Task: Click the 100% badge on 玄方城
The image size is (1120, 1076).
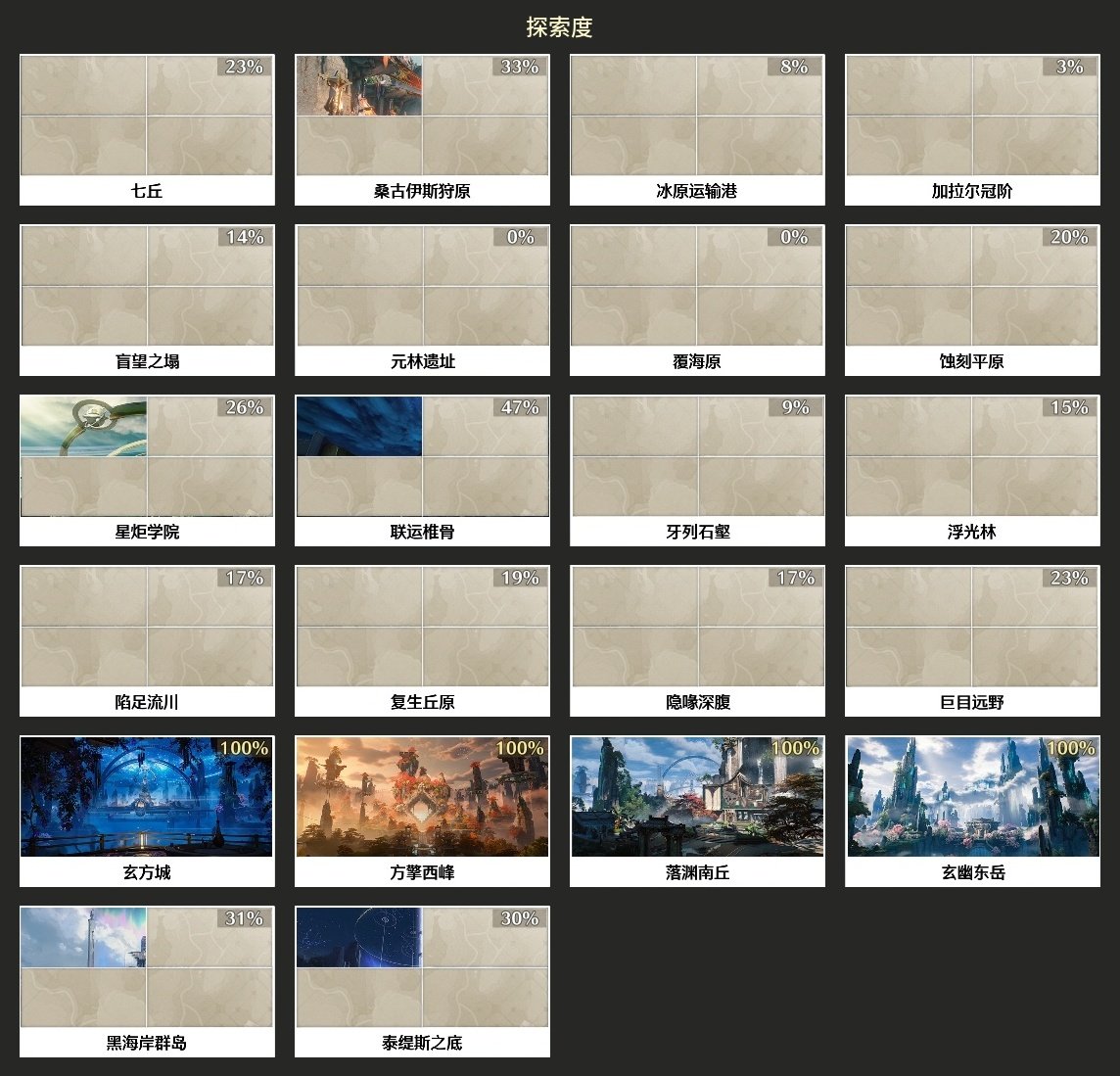Action: [245, 748]
